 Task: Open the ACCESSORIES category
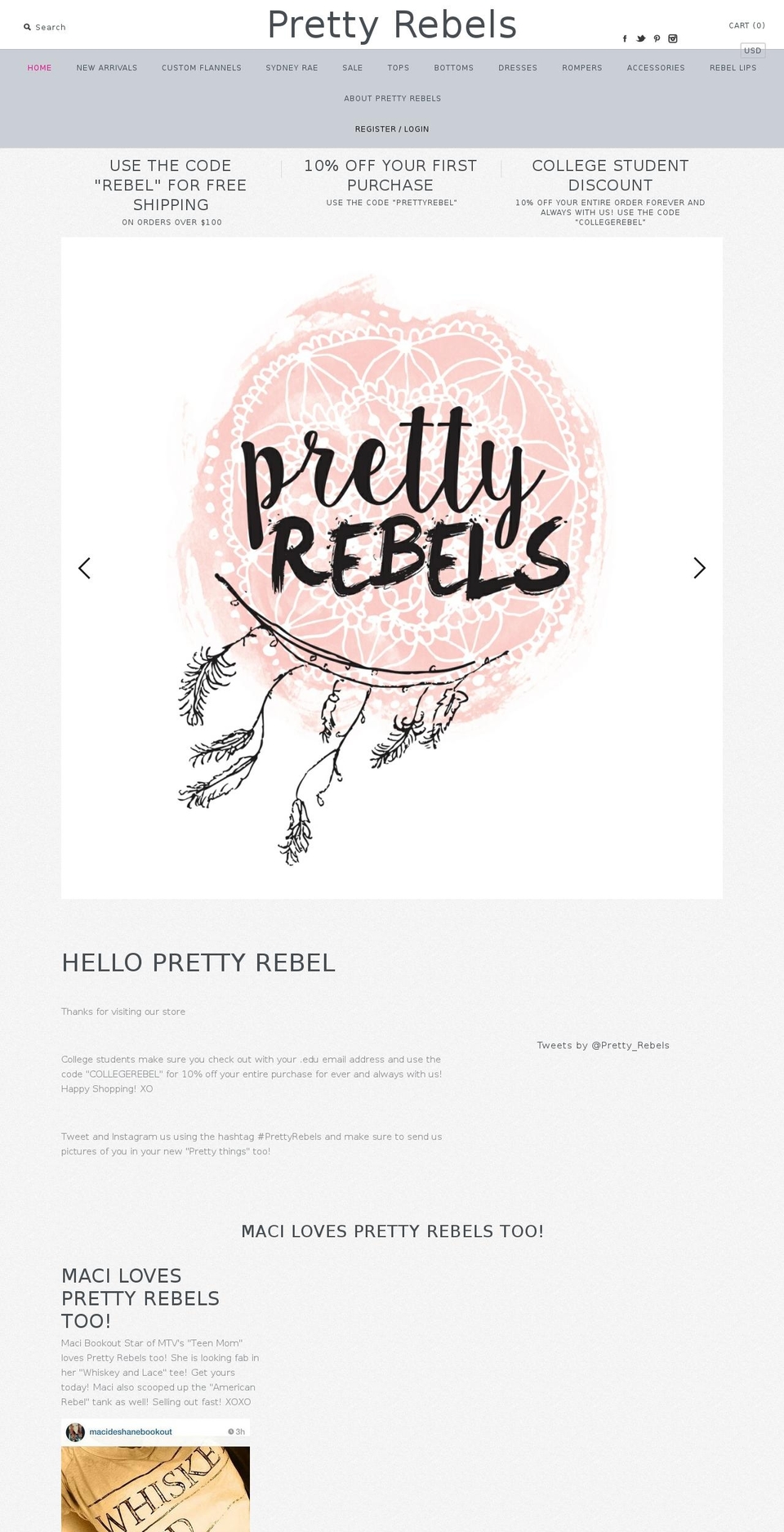[656, 68]
